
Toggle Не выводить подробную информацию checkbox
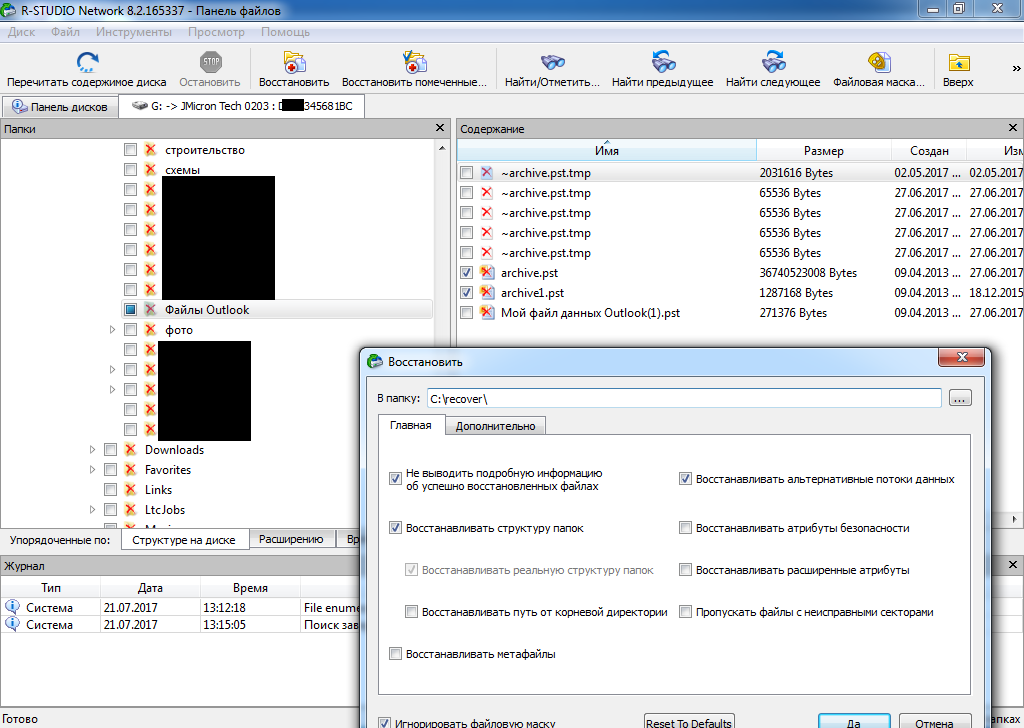(x=395, y=479)
